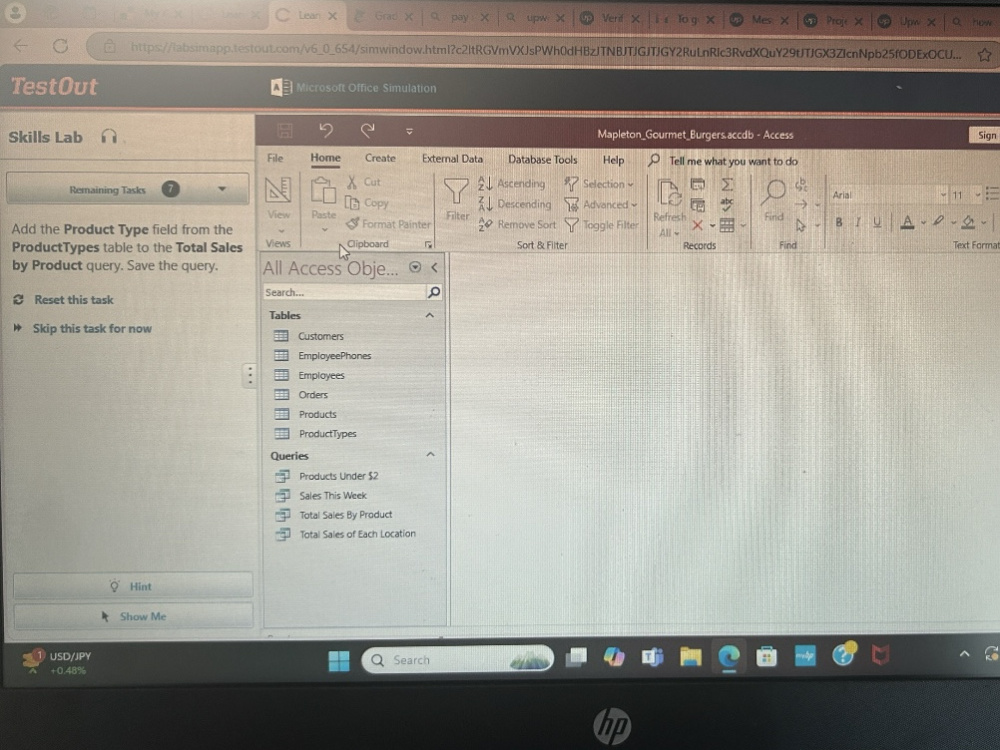Click Tell me what you want to do
Viewport: 1000px width, 750px height.
[733, 161]
